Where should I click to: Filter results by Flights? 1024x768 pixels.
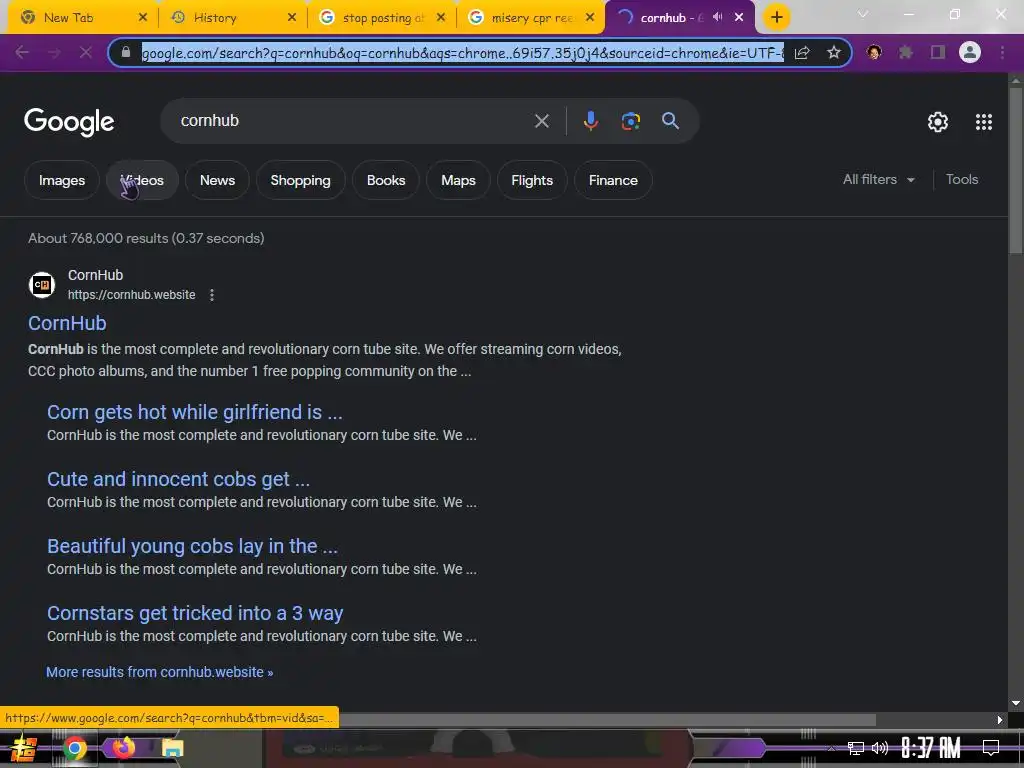532,180
